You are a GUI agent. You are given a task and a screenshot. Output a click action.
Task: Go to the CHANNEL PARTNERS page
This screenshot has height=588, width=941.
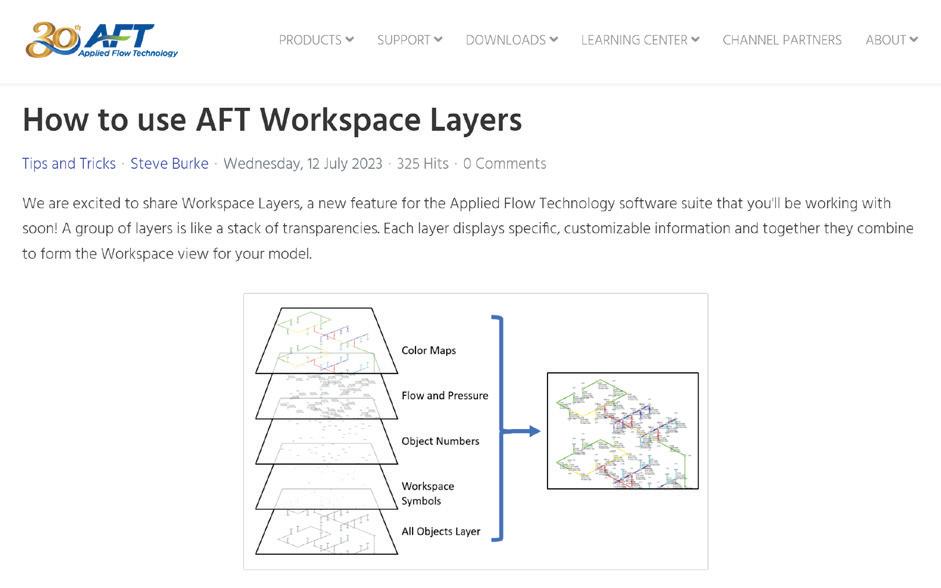pos(782,40)
